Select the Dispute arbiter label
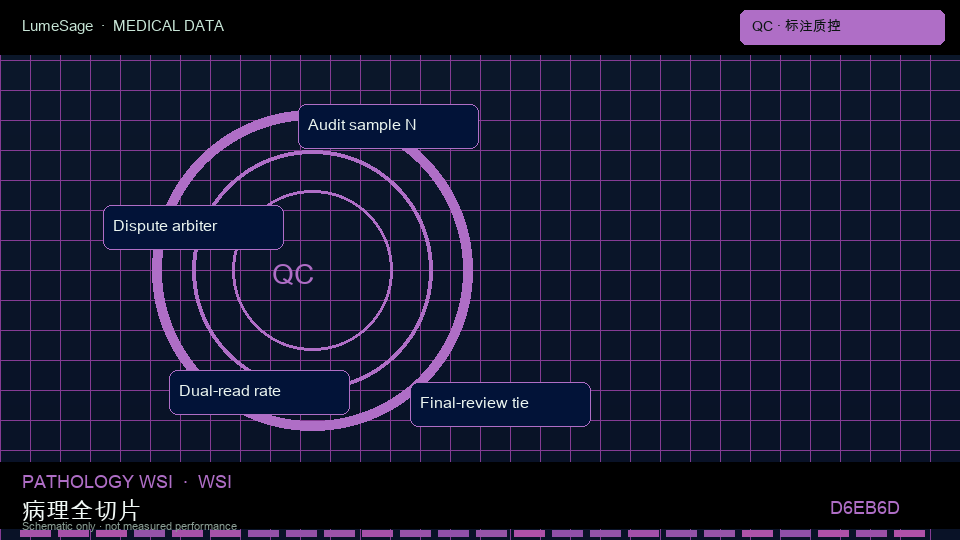 [193, 227]
